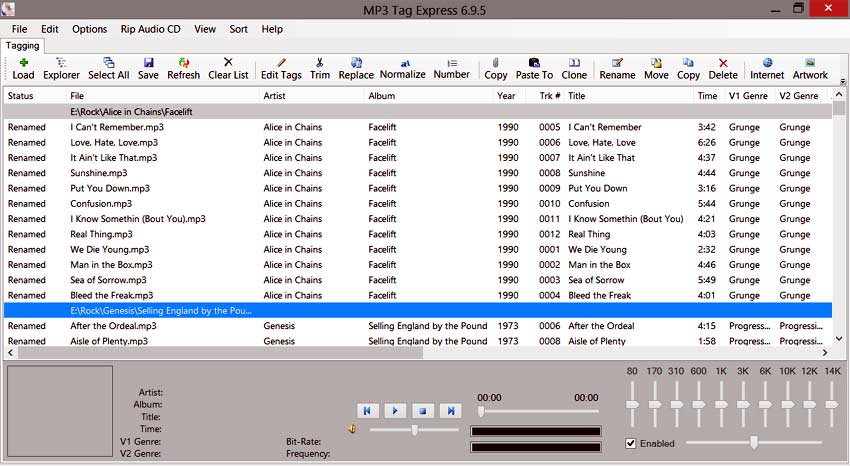Click the preamp slider beside Enabled

754,443
